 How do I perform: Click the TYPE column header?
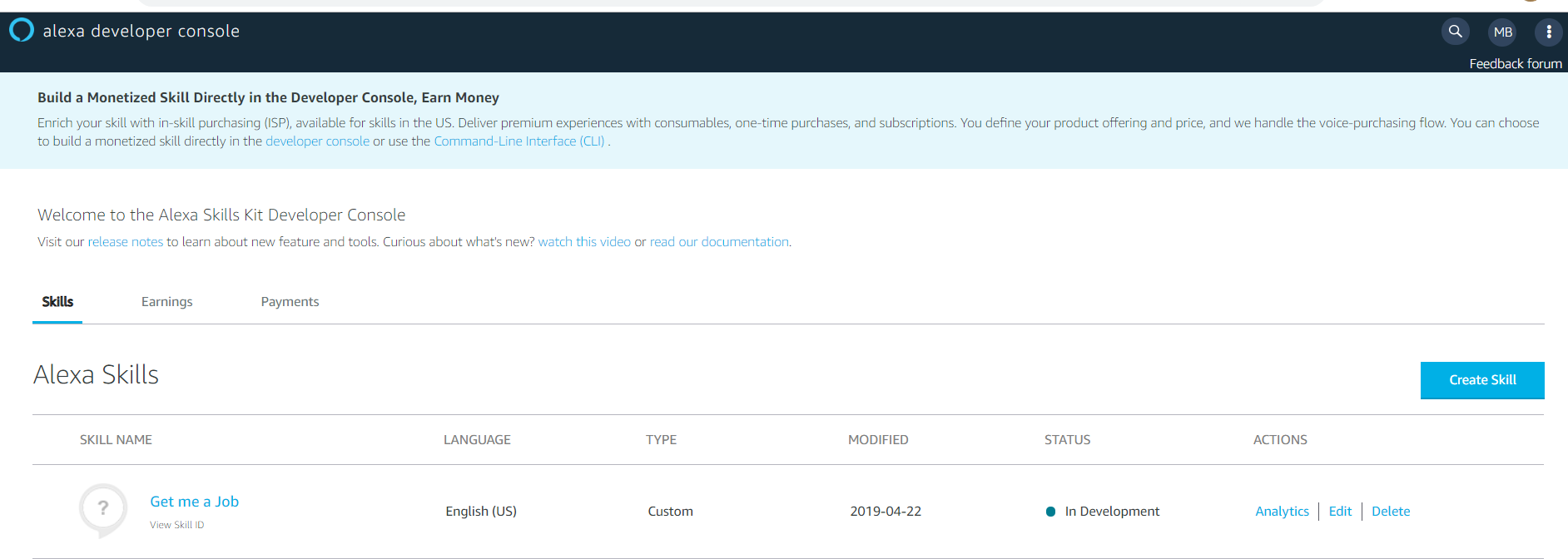pos(661,440)
